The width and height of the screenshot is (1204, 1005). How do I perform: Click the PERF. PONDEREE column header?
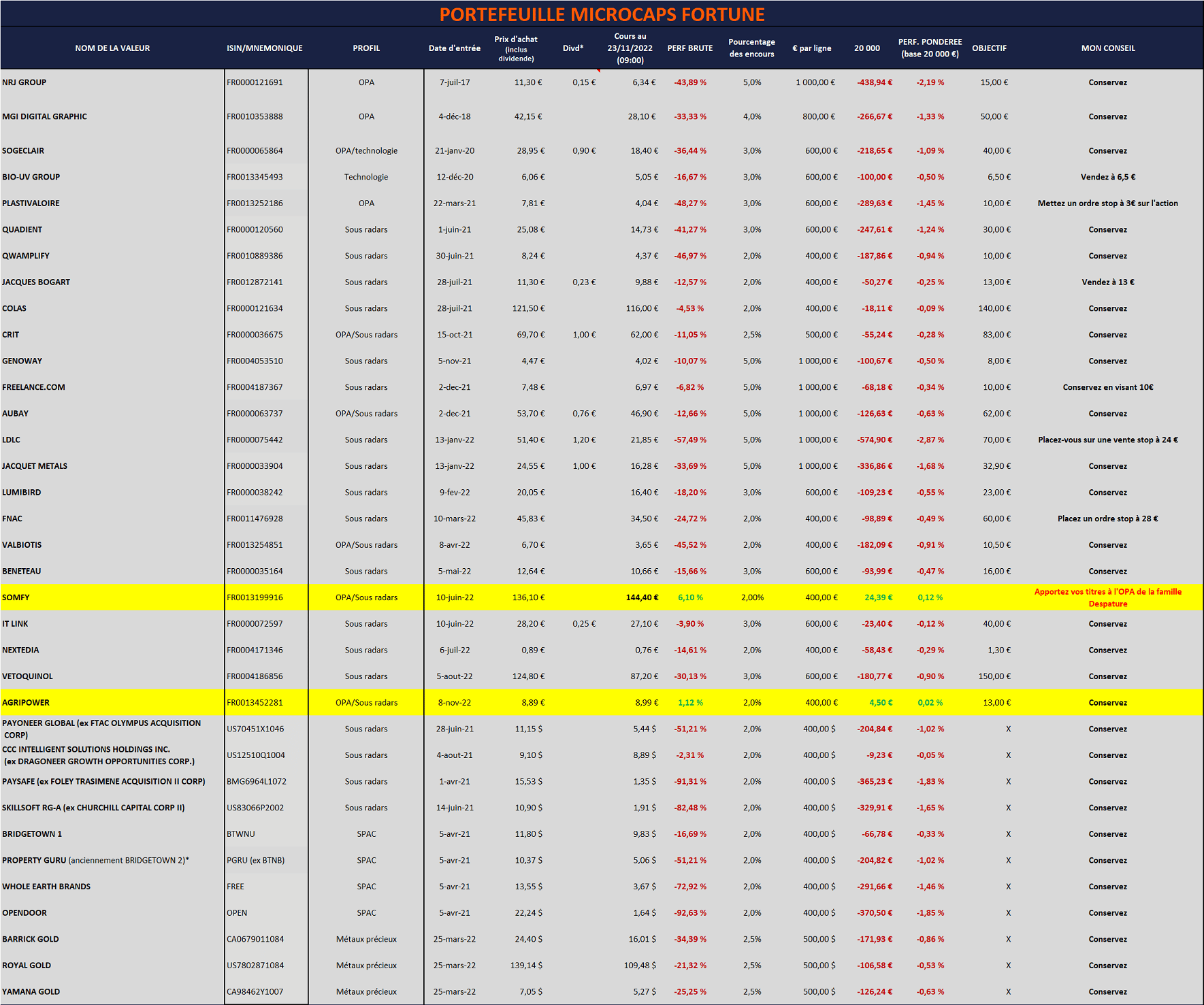(930, 48)
